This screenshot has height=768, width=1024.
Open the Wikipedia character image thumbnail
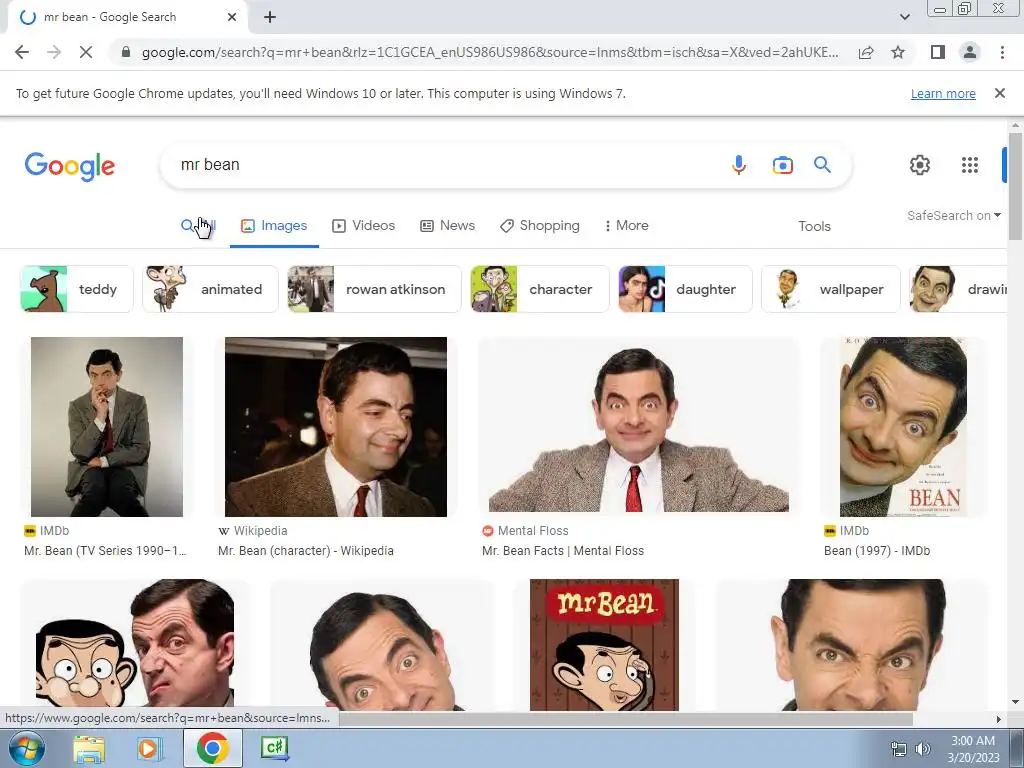336,426
